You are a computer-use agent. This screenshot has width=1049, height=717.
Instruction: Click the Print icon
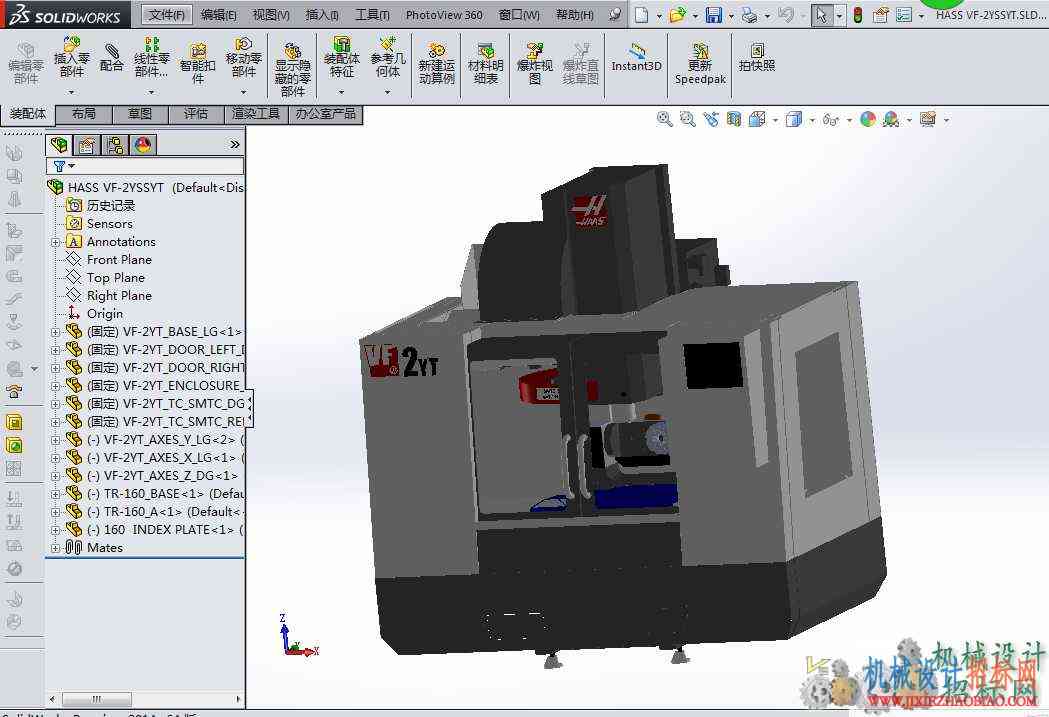tap(749, 15)
